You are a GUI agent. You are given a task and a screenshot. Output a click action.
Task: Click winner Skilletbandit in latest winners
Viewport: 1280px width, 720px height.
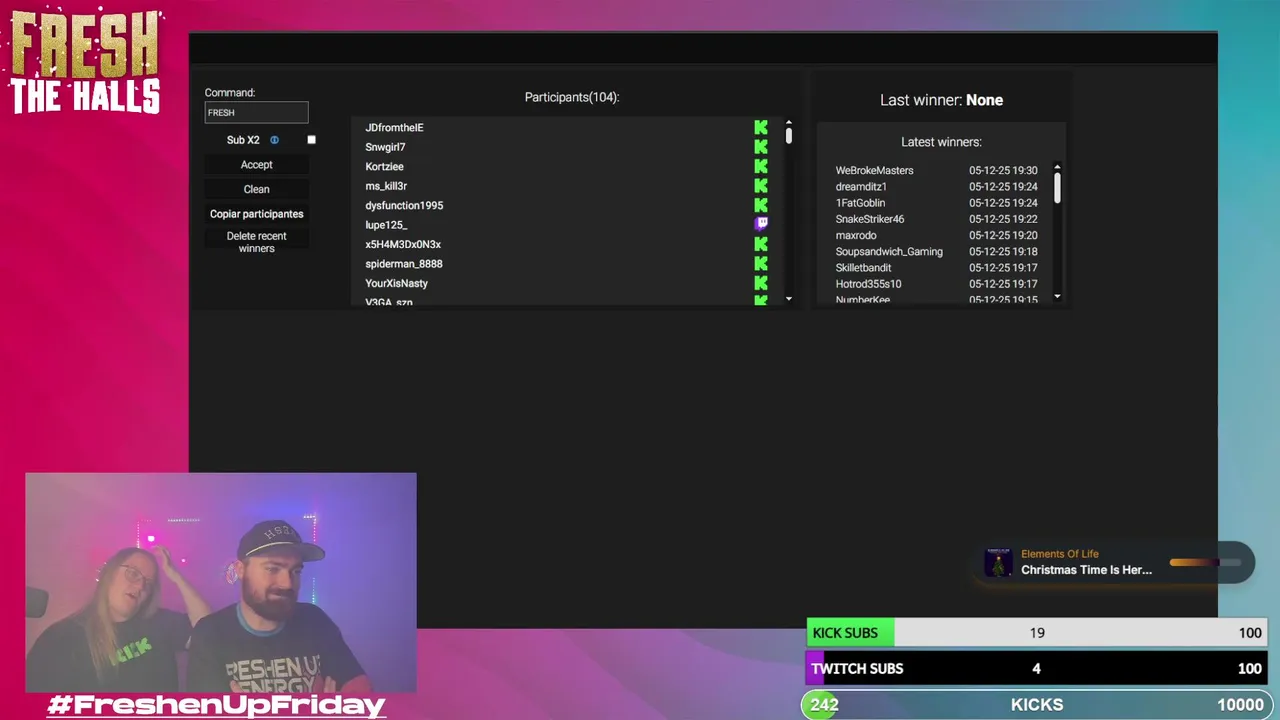coord(863,268)
